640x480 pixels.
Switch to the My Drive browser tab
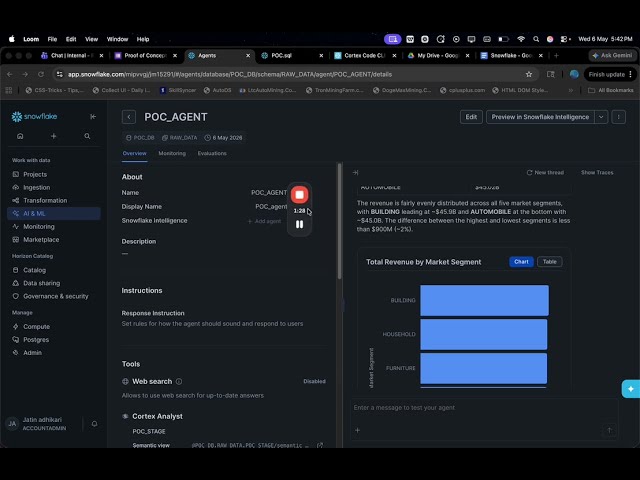[439, 56]
